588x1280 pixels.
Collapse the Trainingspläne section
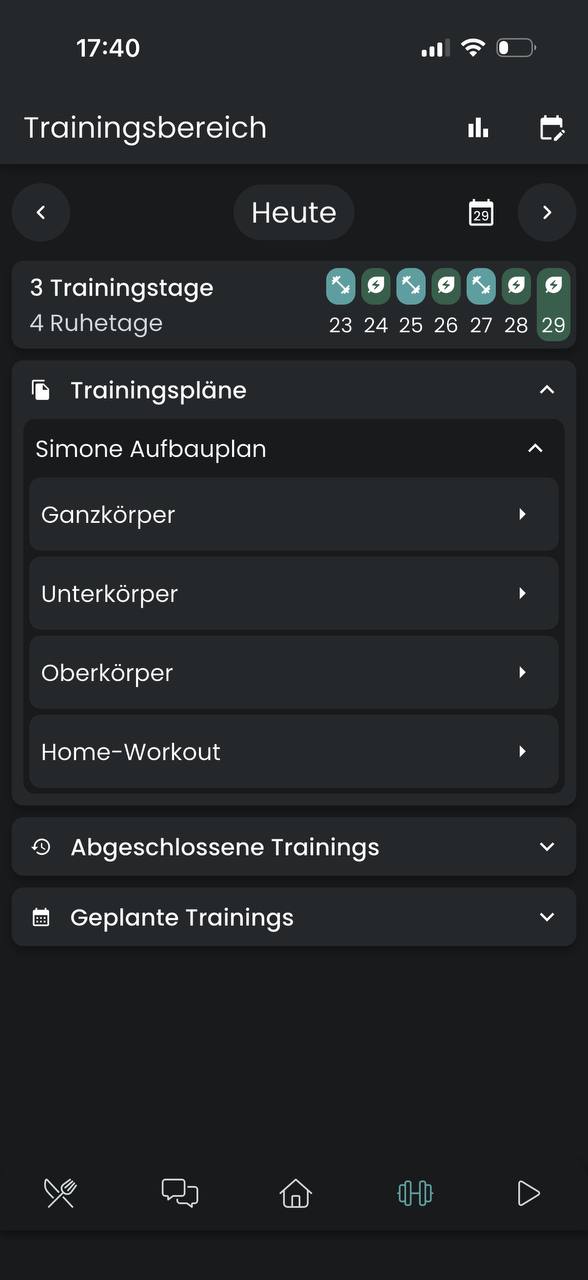(x=546, y=390)
